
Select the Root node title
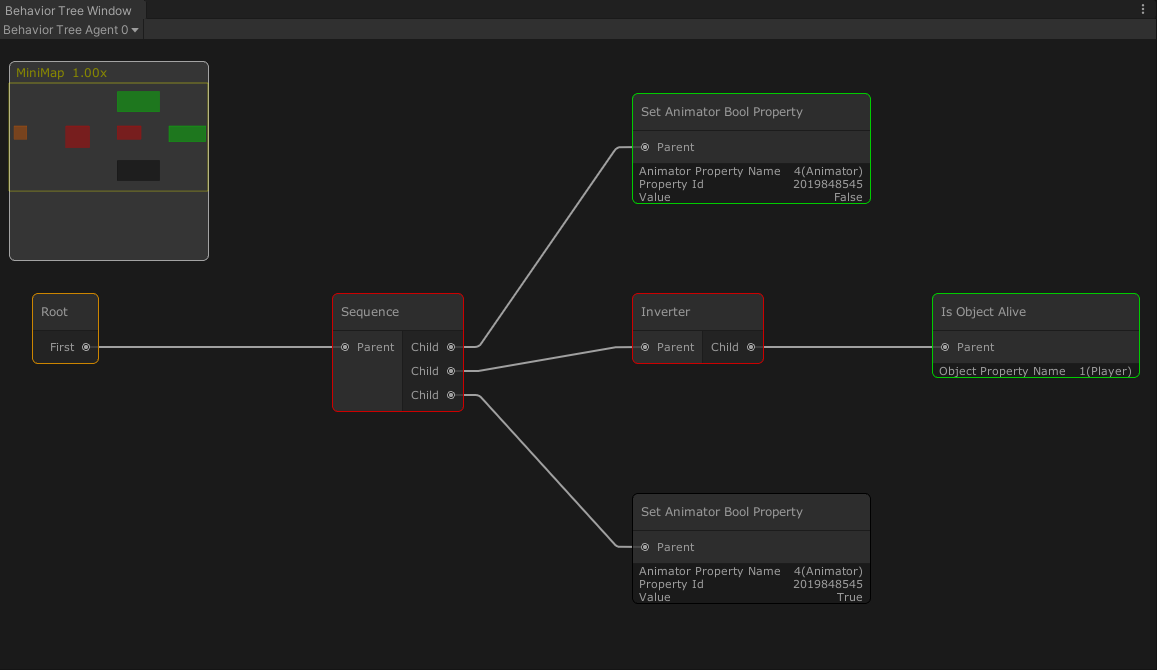[54, 312]
